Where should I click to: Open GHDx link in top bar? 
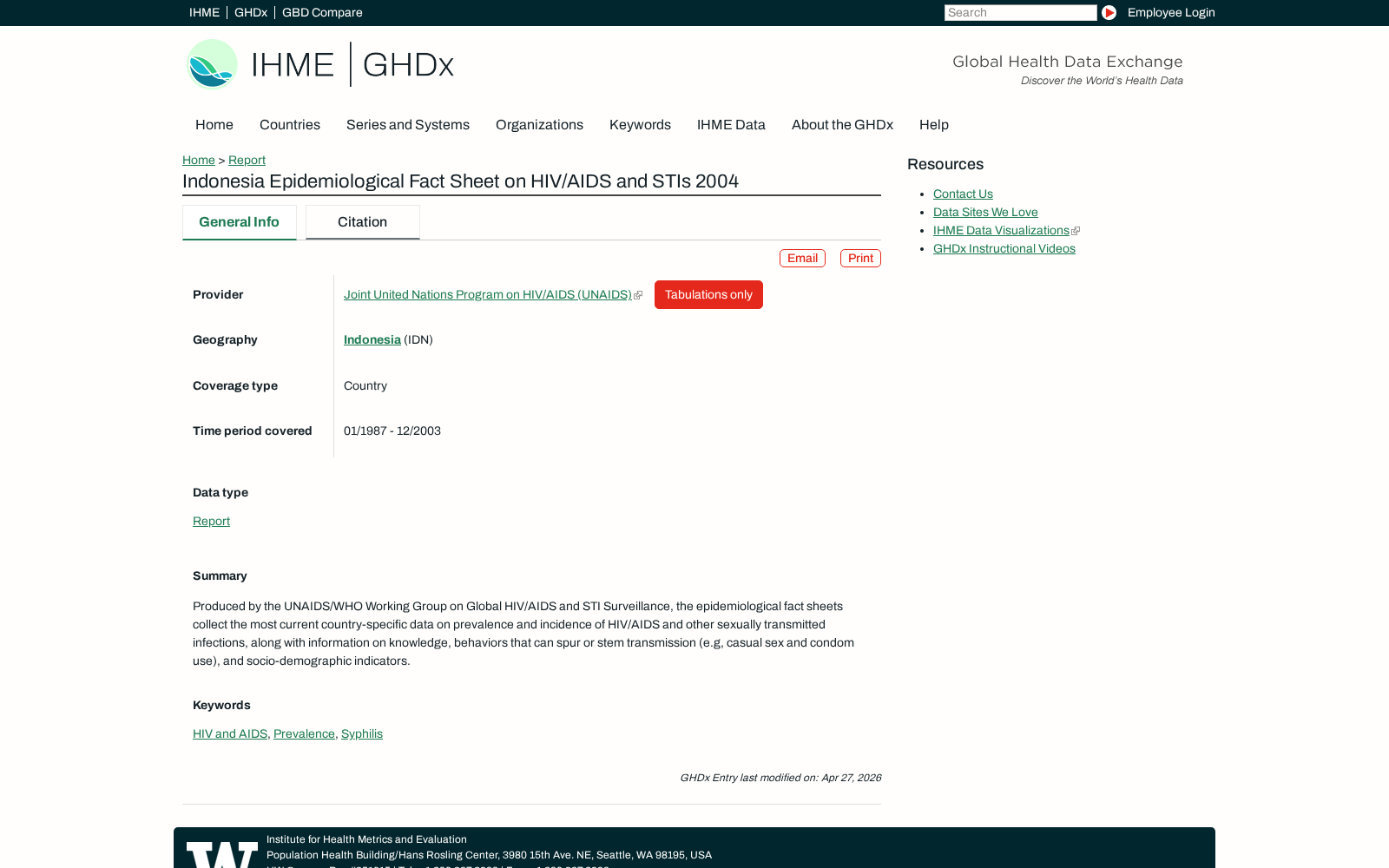pos(251,12)
